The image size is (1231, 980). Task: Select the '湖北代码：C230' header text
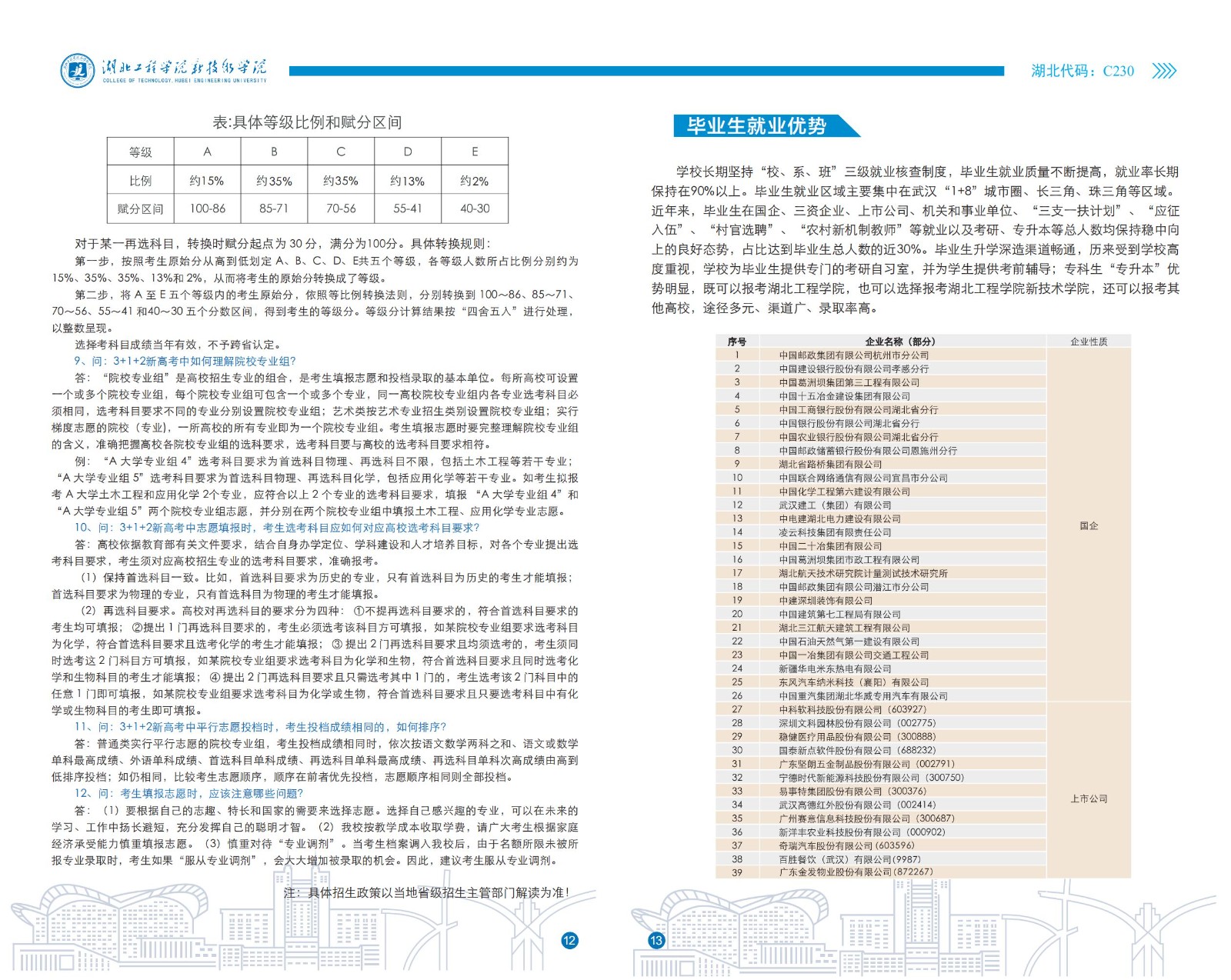1083,71
